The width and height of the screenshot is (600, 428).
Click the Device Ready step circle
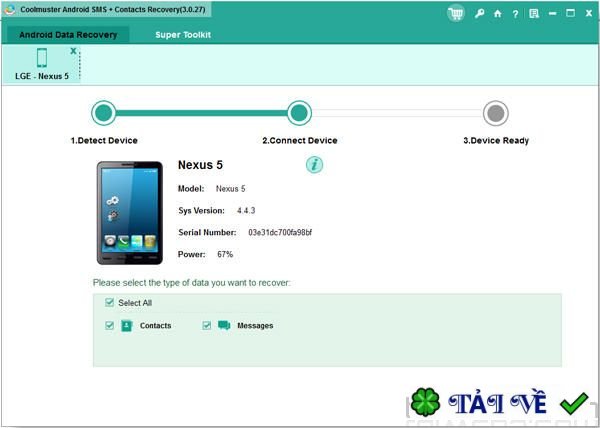[496, 113]
